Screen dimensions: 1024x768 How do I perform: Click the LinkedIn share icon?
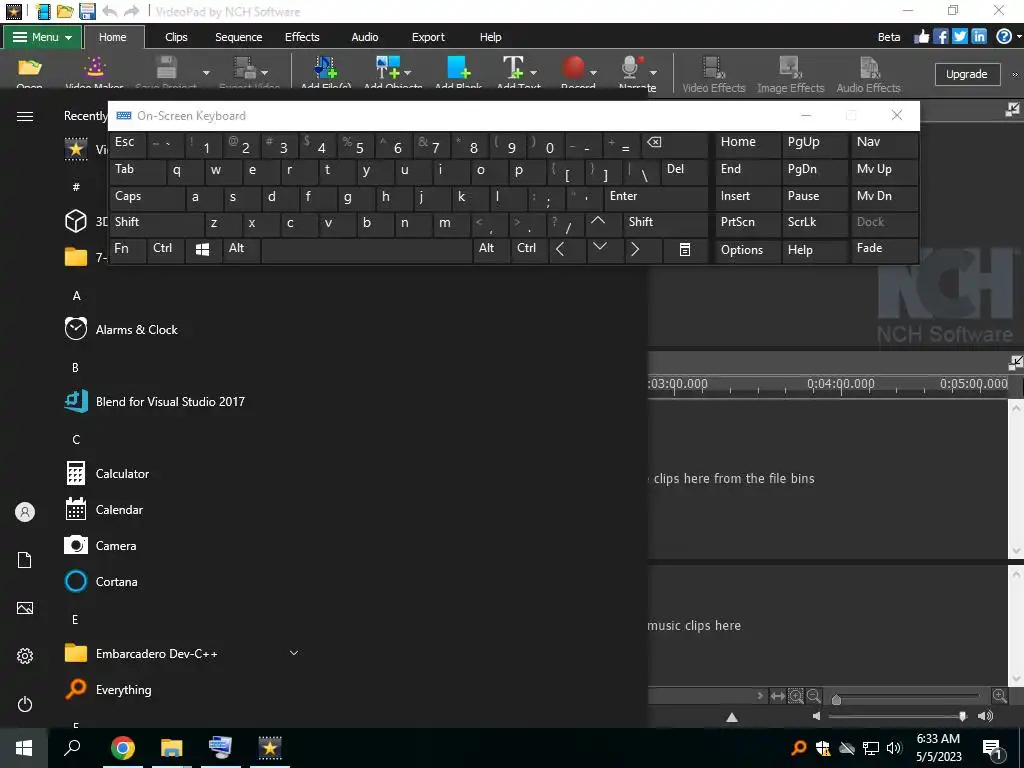978,37
